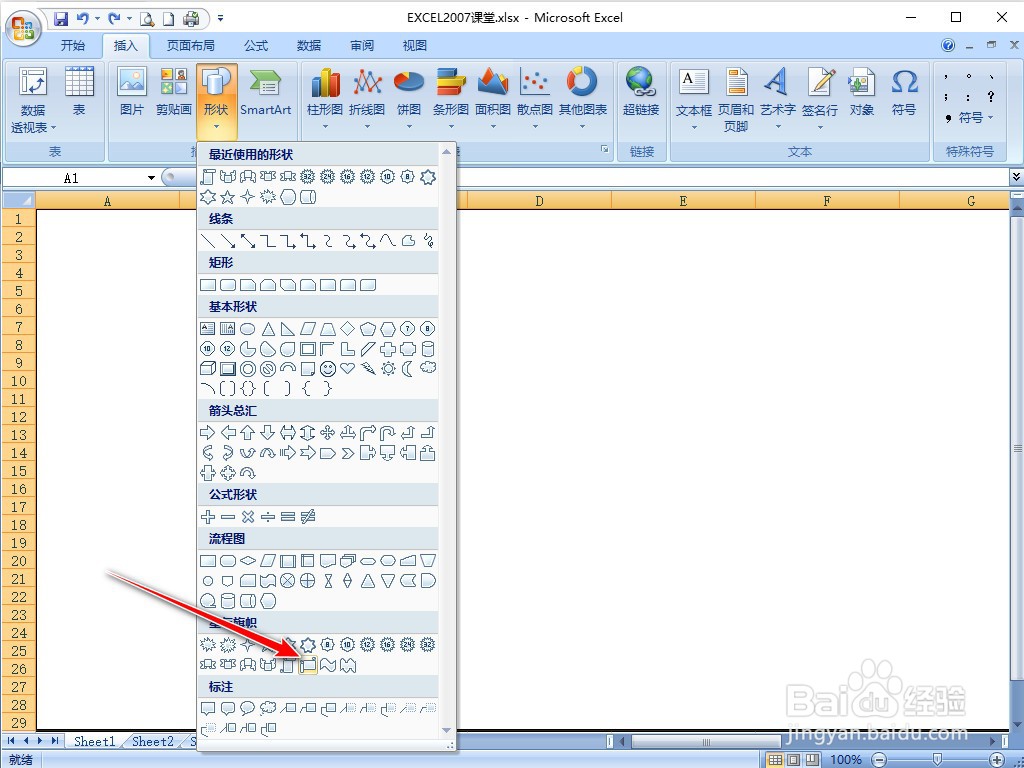Open 页眉和页脚 header and footer

pos(736,98)
